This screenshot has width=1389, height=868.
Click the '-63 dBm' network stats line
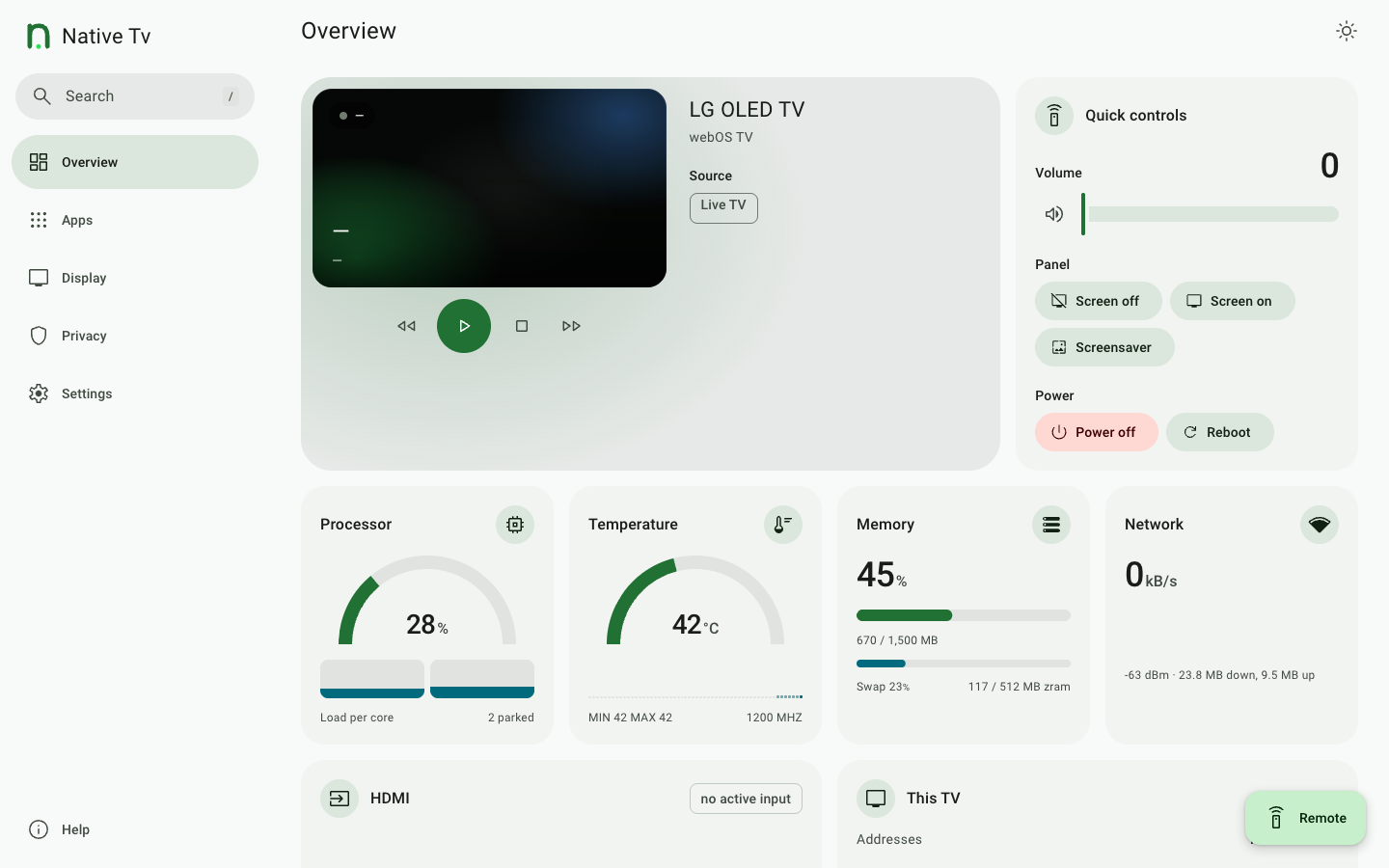coord(1219,675)
